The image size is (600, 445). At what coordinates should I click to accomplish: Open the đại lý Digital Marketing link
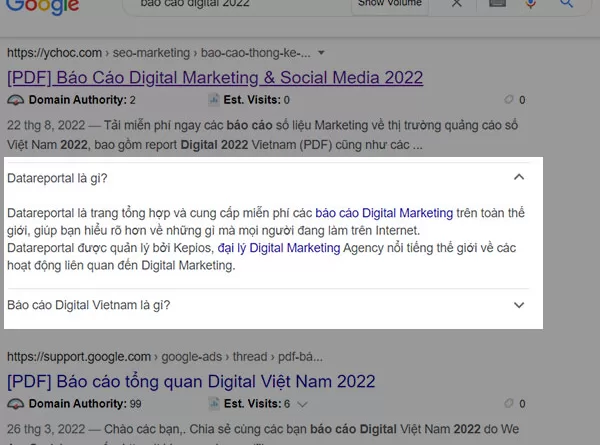click(279, 248)
